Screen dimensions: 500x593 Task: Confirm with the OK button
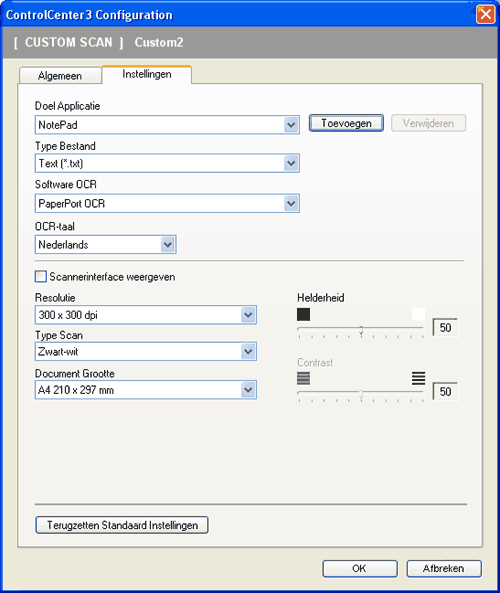click(x=360, y=568)
